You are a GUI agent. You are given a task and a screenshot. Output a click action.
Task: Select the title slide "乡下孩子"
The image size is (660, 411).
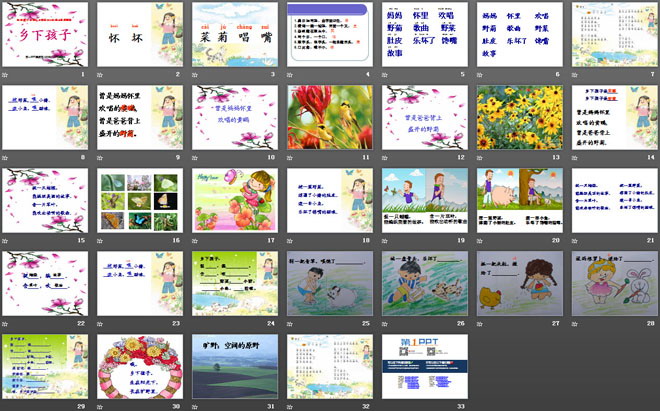(45, 34)
